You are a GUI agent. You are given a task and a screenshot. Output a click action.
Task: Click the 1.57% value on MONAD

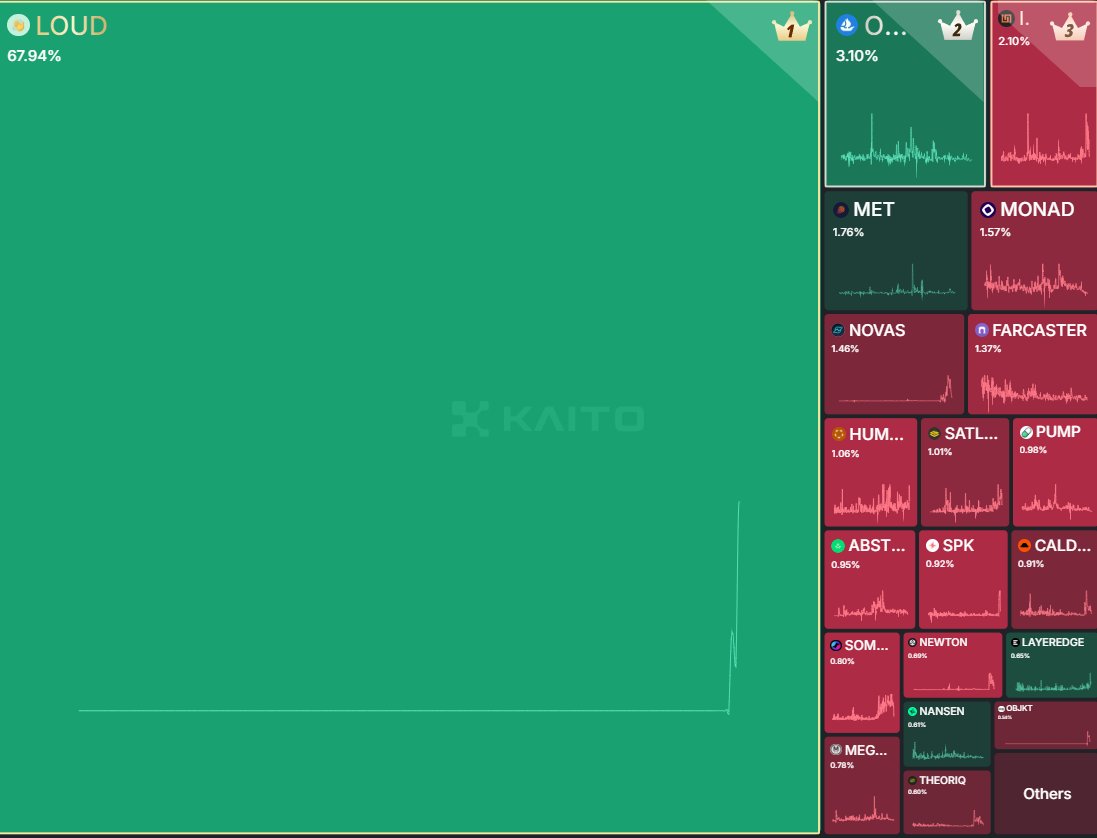(995, 232)
